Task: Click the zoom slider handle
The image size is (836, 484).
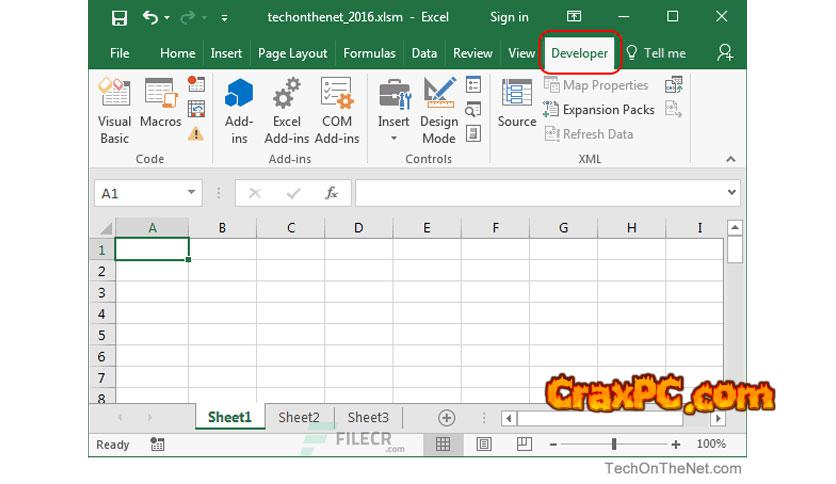Action: 614,444
